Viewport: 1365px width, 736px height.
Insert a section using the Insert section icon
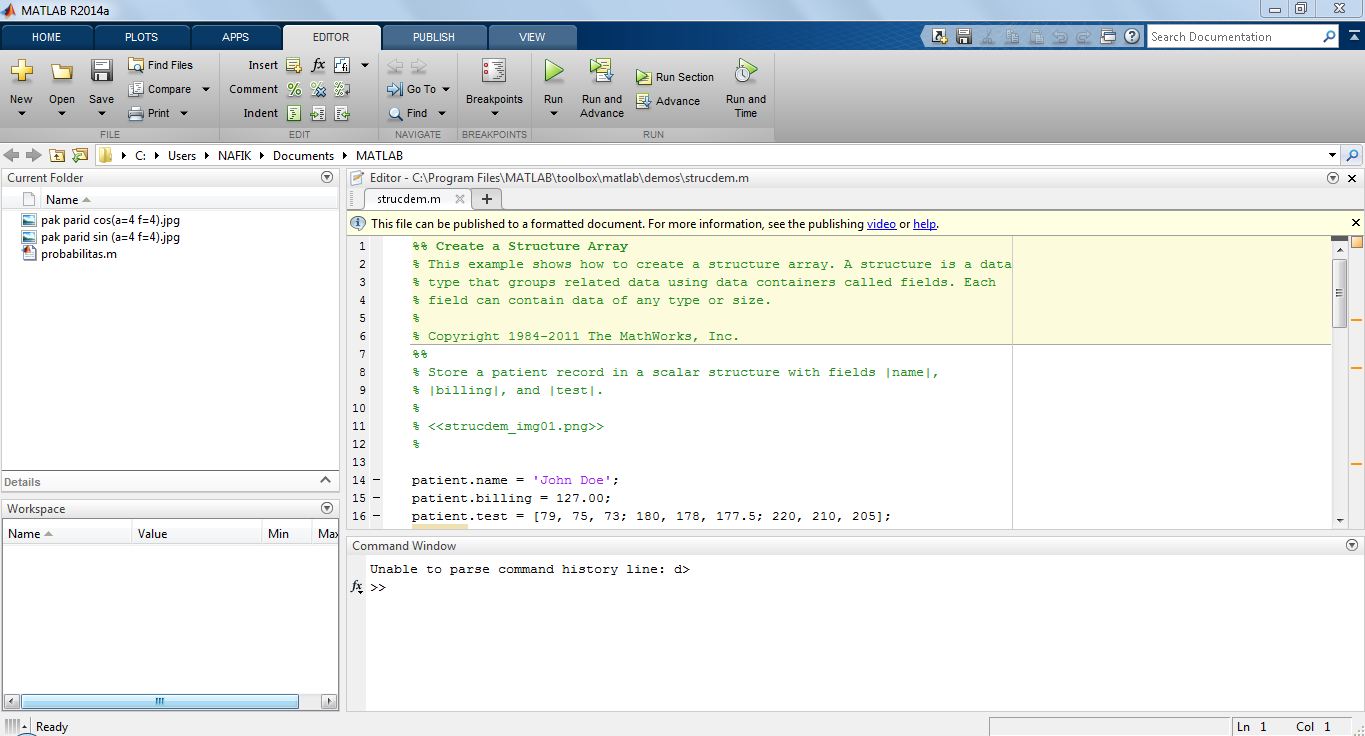pos(294,65)
